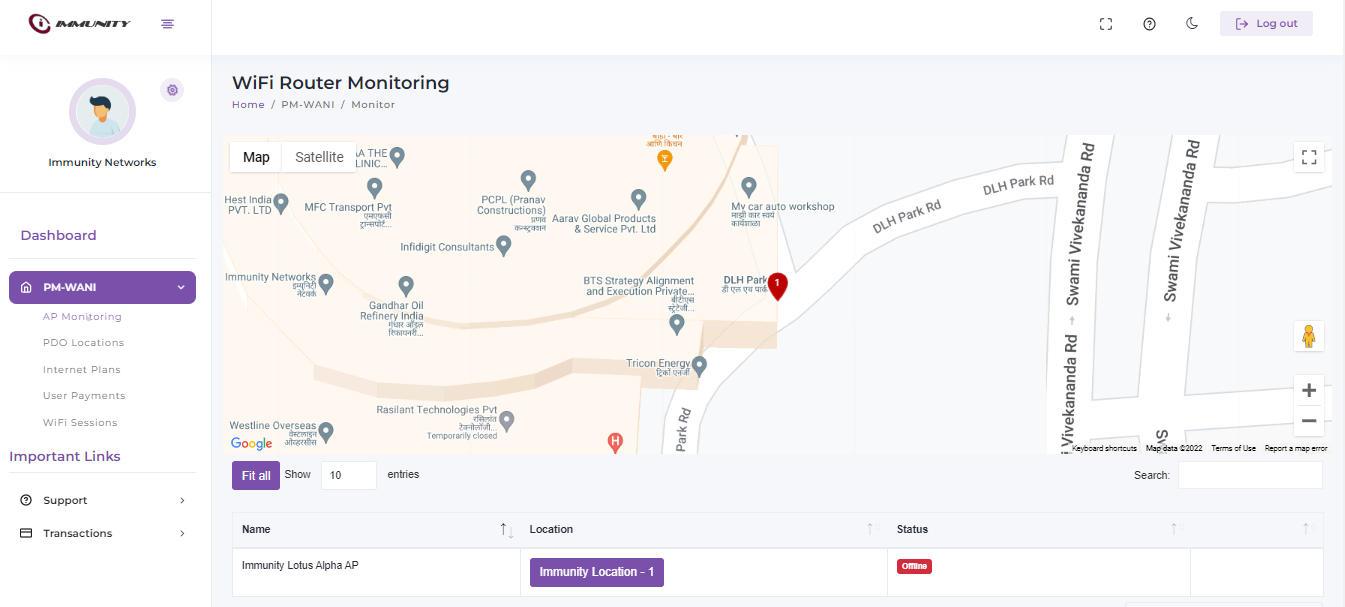Expand the Support menu
Image resolution: width=1345 pixels, height=607 pixels.
pyautogui.click(x=102, y=500)
